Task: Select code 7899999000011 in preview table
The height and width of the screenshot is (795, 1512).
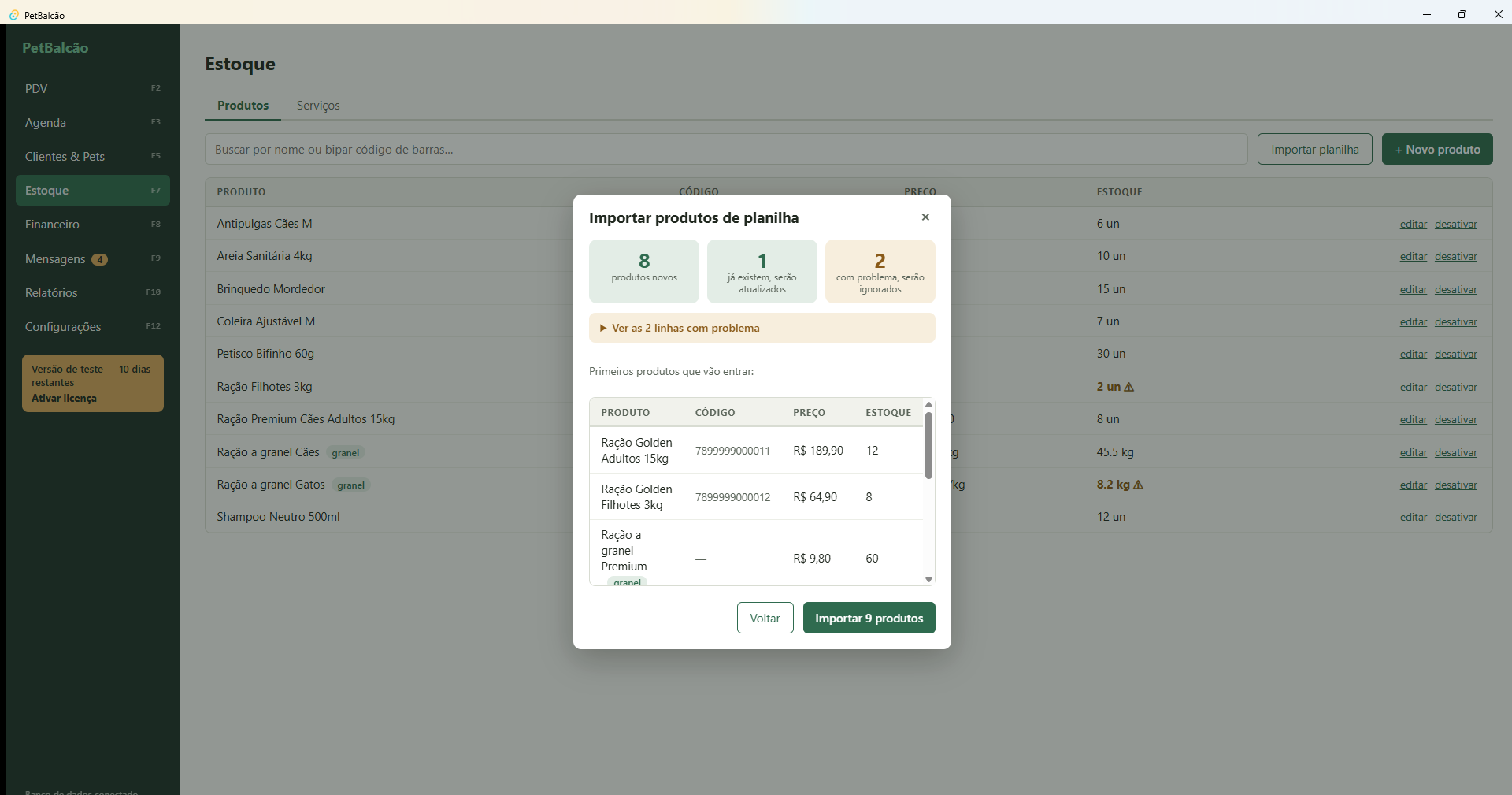Action: 732,451
